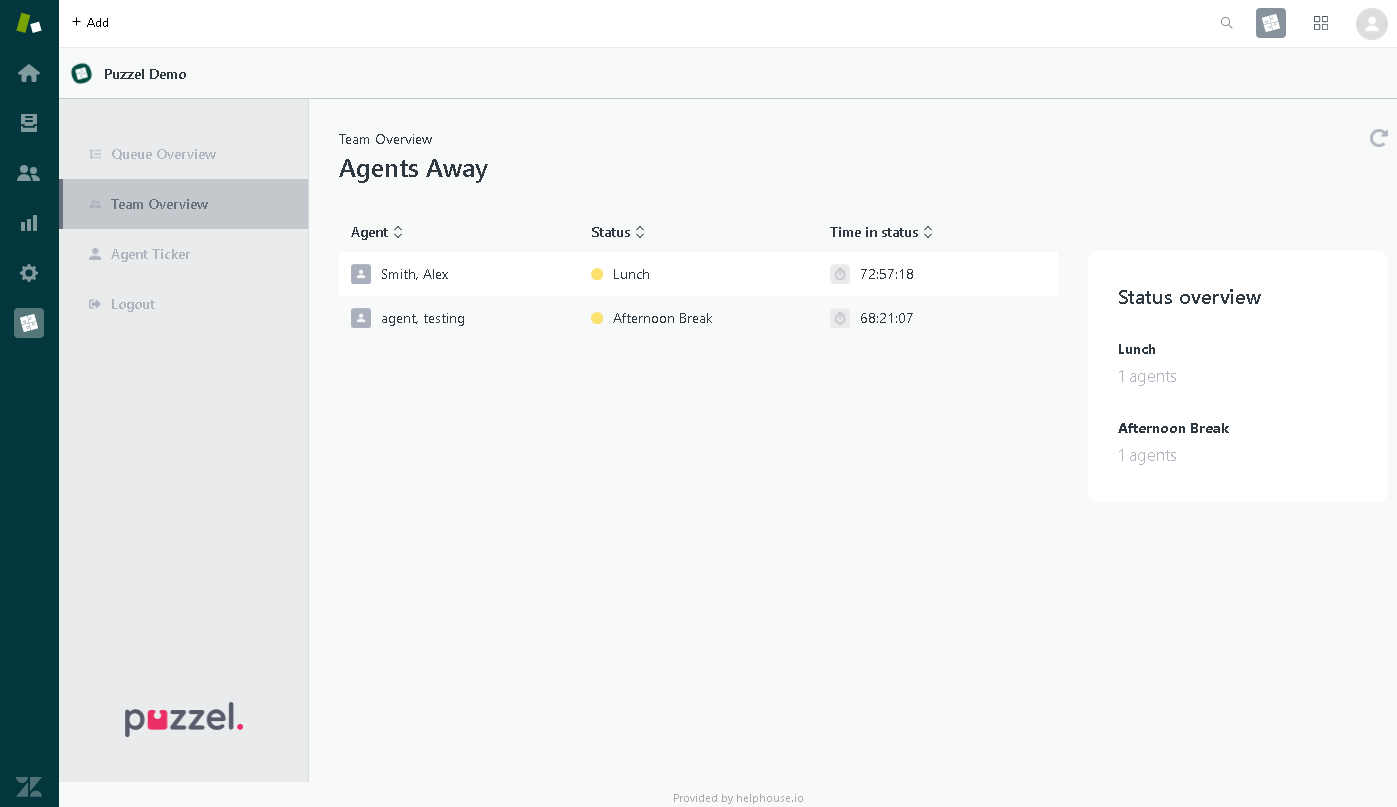Open the Zendesk Home icon in sidebar
The width and height of the screenshot is (1397, 807).
click(29, 73)
